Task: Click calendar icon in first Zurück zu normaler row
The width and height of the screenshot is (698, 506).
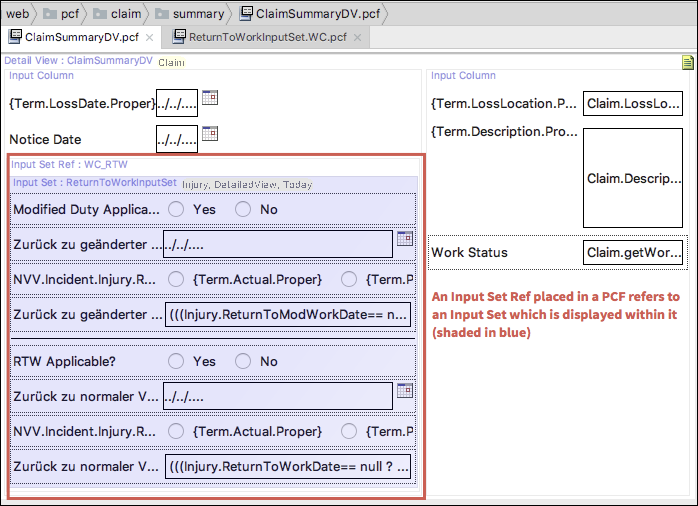Action: [x=404, y=391]
